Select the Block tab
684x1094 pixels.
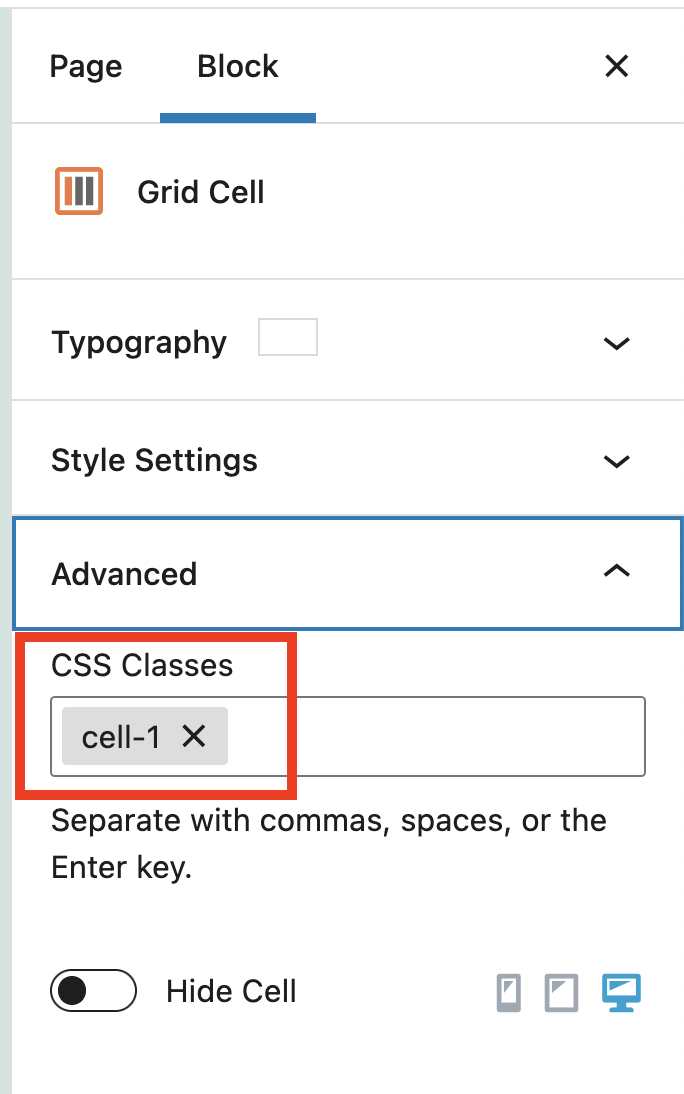point(238,67)
